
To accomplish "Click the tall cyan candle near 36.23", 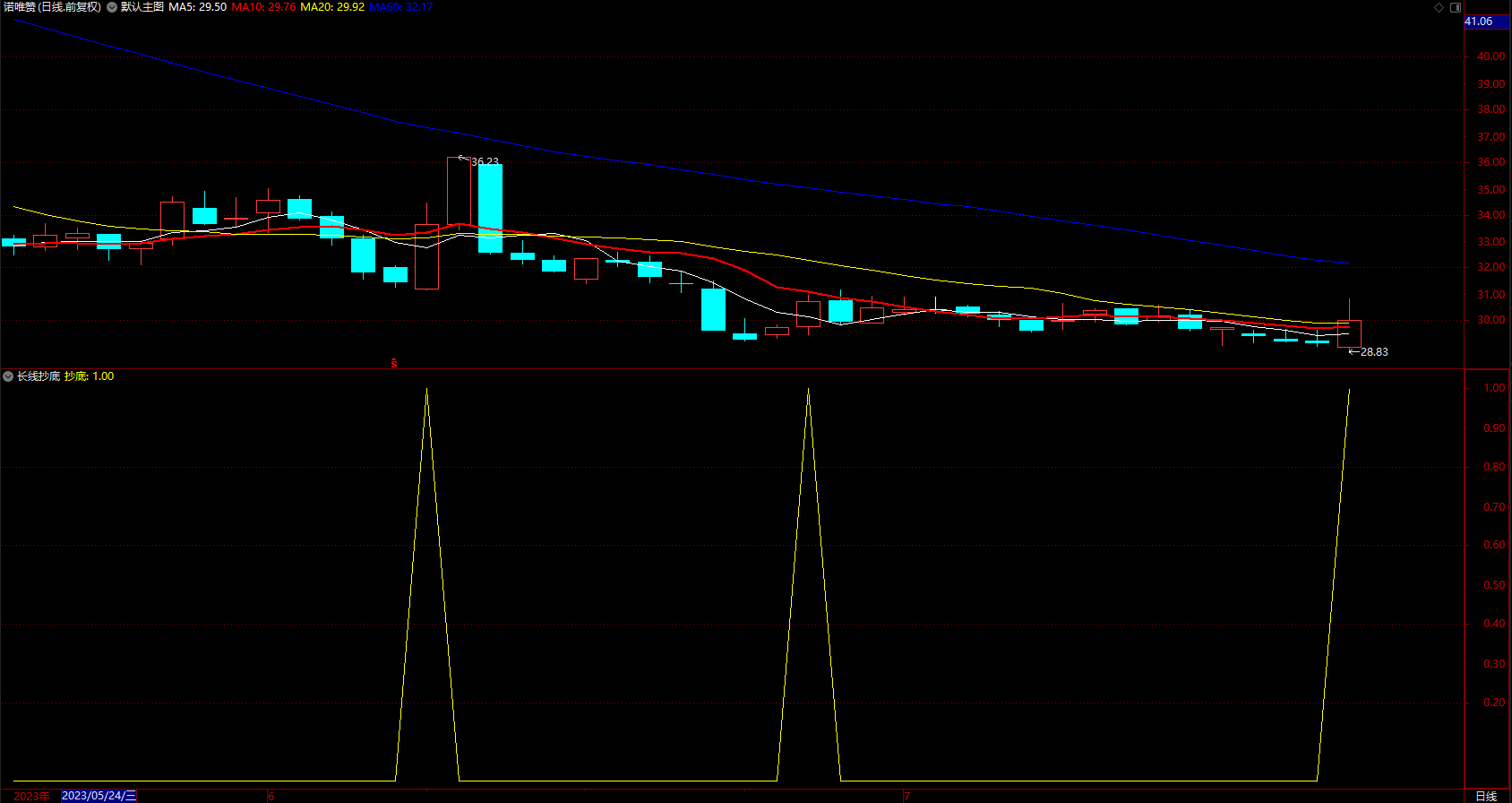I will pyautogui.click(x=490, y=208).
